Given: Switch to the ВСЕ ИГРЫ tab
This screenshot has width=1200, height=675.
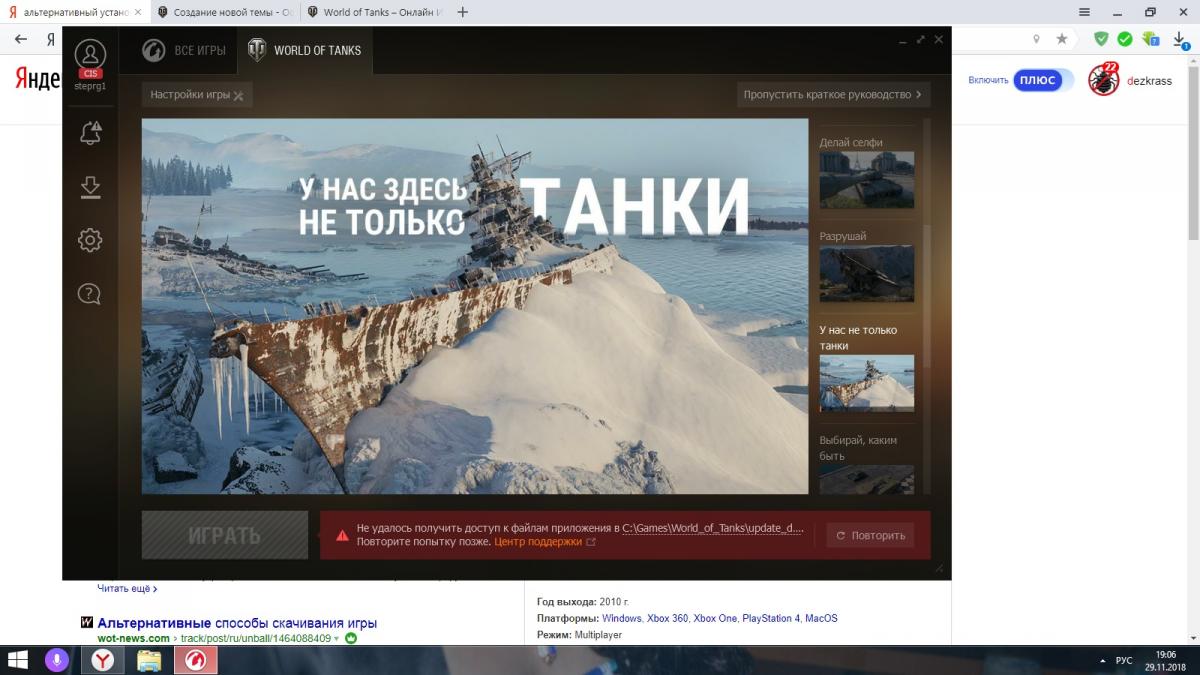Looking at the screenshot, I should pos(183,50).
